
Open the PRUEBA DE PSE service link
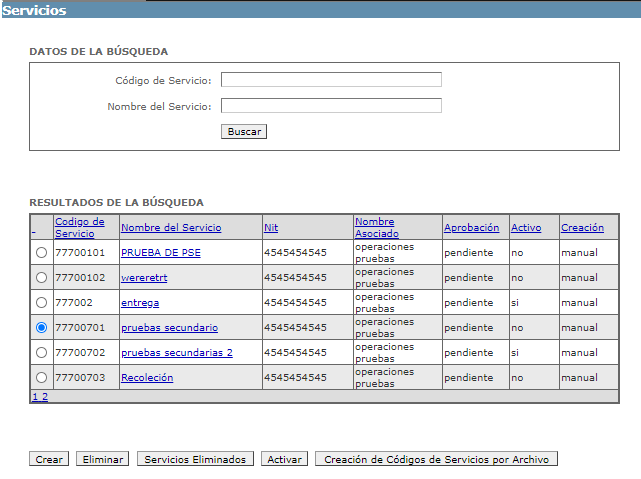pos(161,253)
